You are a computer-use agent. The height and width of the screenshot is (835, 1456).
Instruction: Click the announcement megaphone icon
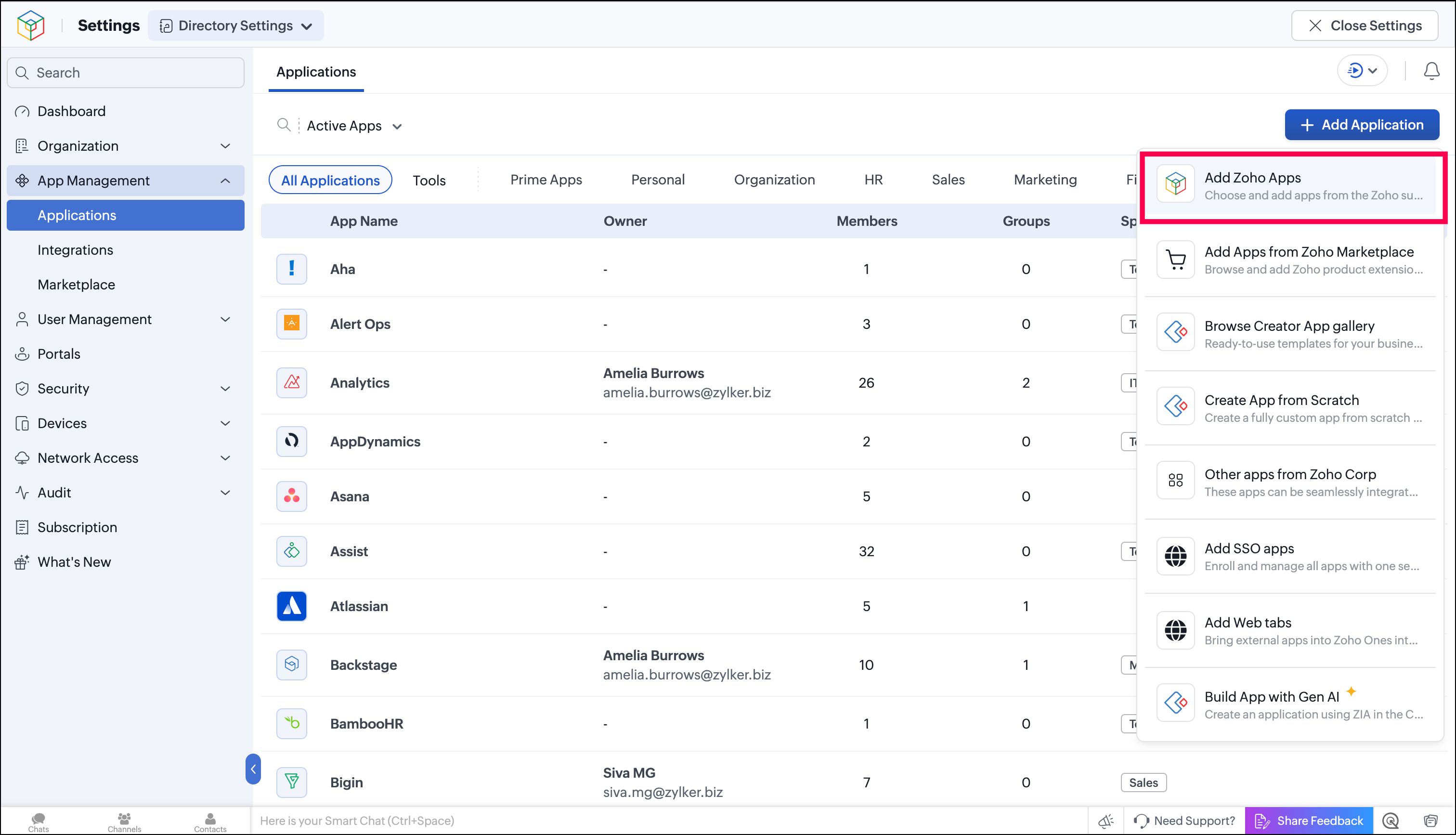(1106, 821)
